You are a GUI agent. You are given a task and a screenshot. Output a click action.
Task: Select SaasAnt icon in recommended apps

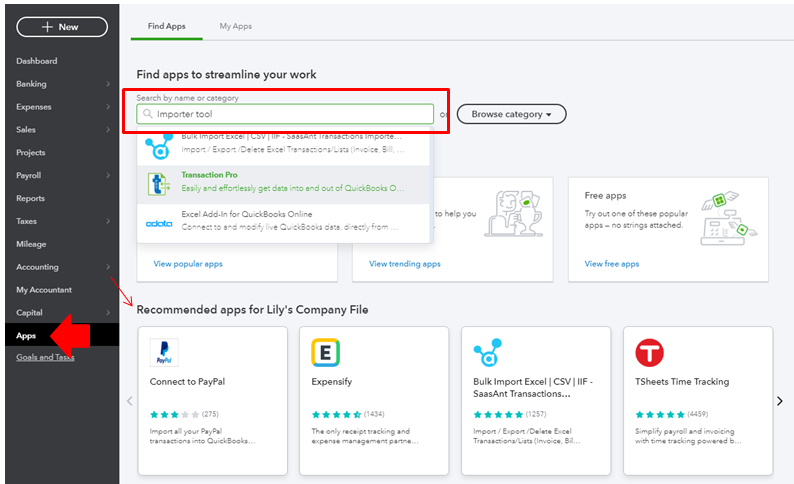488,352
